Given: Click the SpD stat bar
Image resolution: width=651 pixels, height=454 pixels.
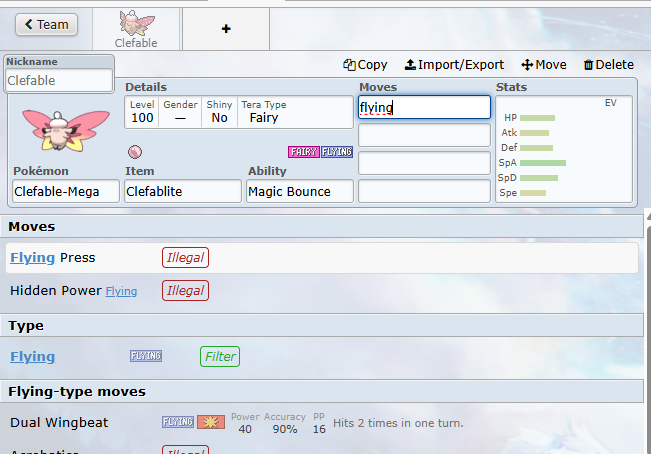Looking at the screenshot, I should (538, 178).
